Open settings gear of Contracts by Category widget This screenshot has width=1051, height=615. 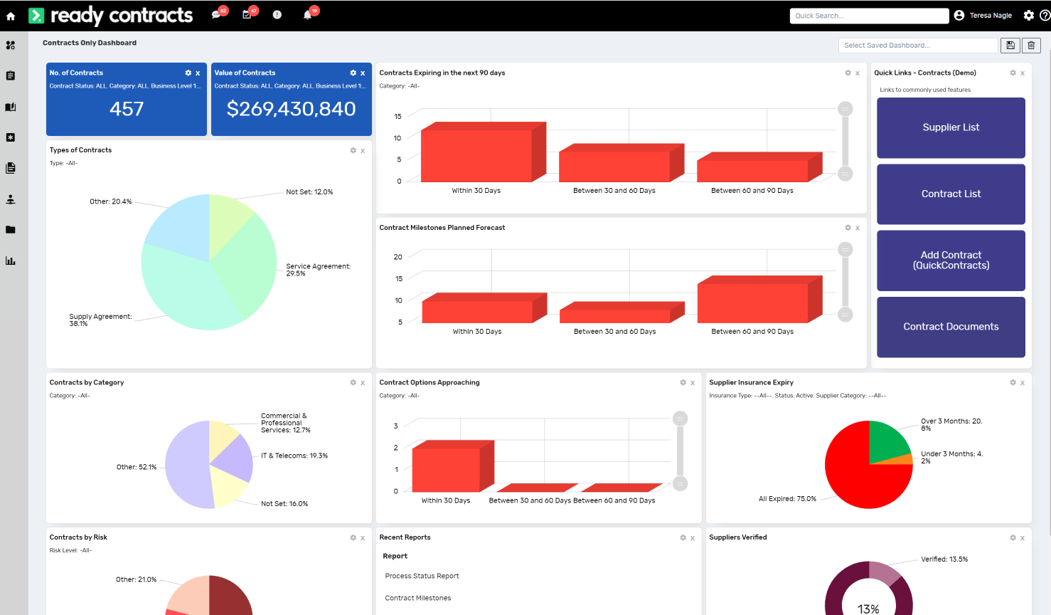click(353, 383)
